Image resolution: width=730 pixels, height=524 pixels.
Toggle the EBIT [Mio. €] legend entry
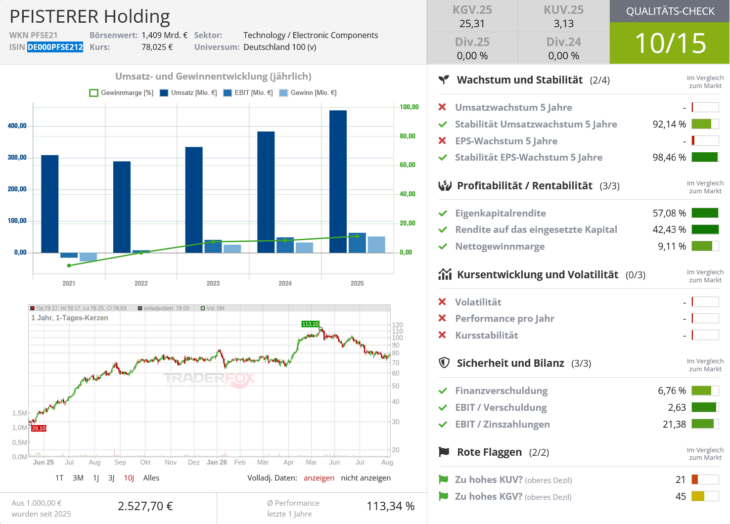tap(248, 93)
